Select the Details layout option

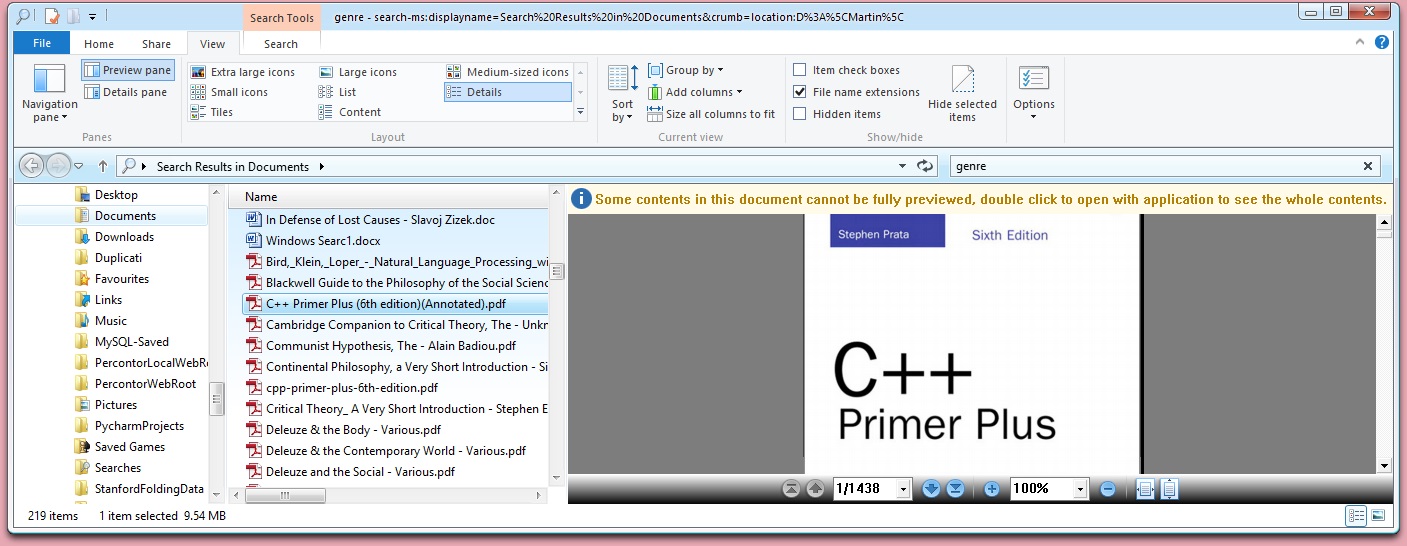(508, 92)
